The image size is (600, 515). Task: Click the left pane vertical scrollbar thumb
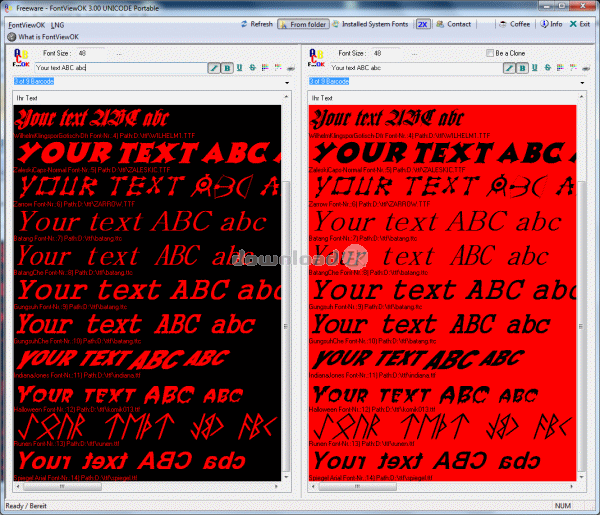[286, 326]
